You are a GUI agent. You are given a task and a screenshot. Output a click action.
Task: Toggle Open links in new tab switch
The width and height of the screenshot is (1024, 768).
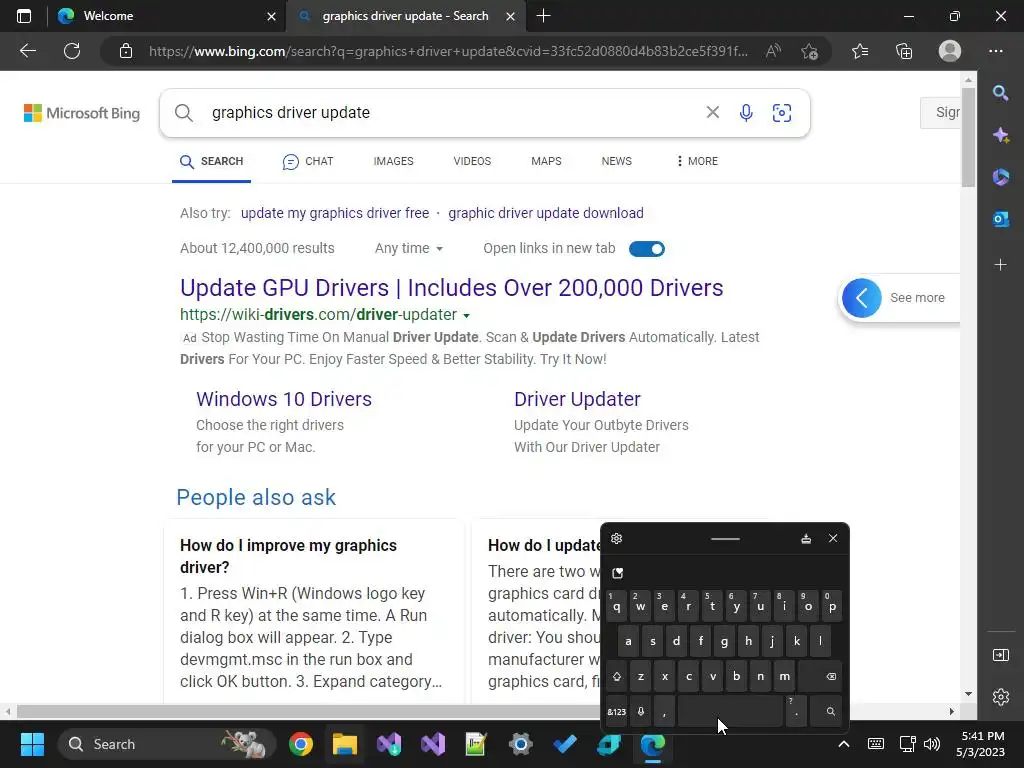point(647,249)
